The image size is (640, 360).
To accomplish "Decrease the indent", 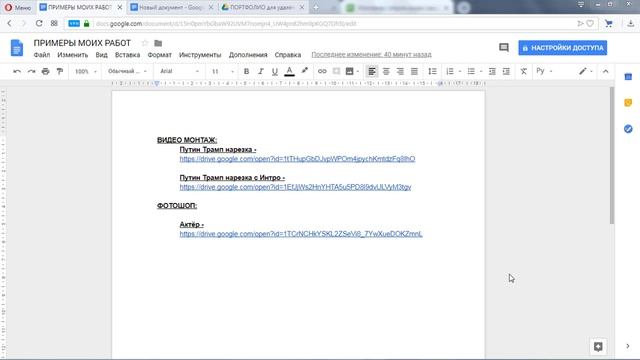I will [492, 71].
